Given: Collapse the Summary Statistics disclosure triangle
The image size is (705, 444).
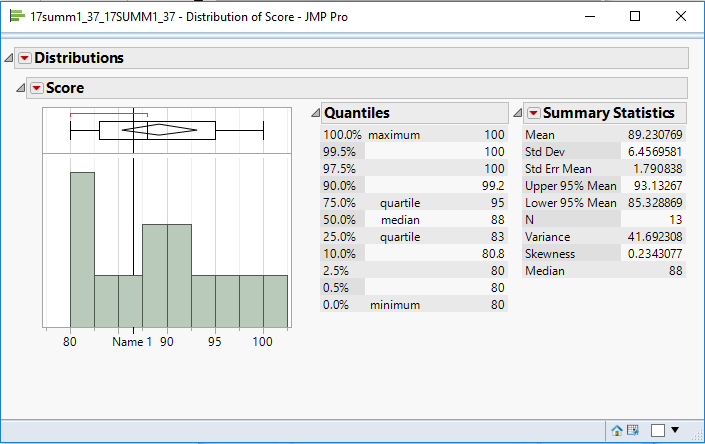Looking at the screenshot, I should click(x=517, y=113).
